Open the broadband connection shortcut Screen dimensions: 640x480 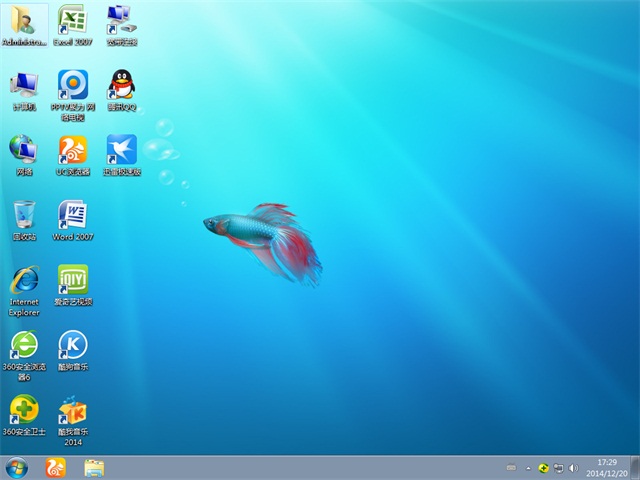click(x=122, y=25)
